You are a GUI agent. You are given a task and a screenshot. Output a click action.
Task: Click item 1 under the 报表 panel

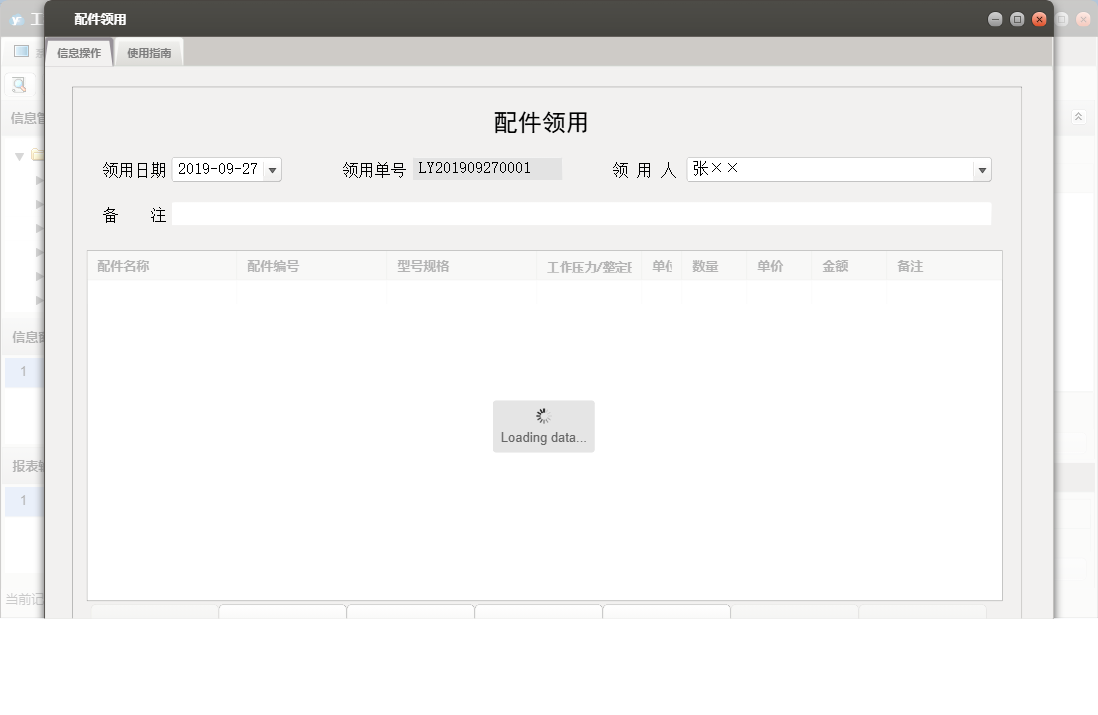(23, 500)
